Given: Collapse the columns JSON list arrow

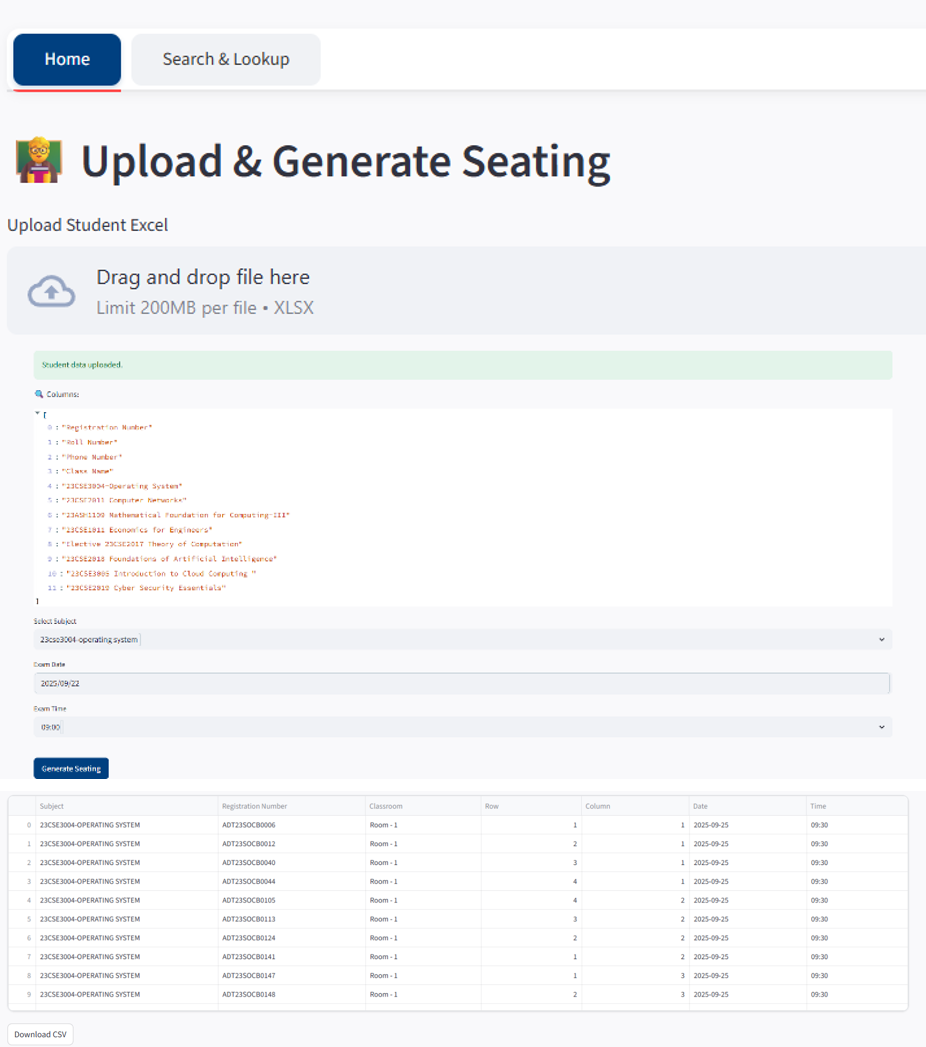Looking at the screenshot, I should (37, 413).
